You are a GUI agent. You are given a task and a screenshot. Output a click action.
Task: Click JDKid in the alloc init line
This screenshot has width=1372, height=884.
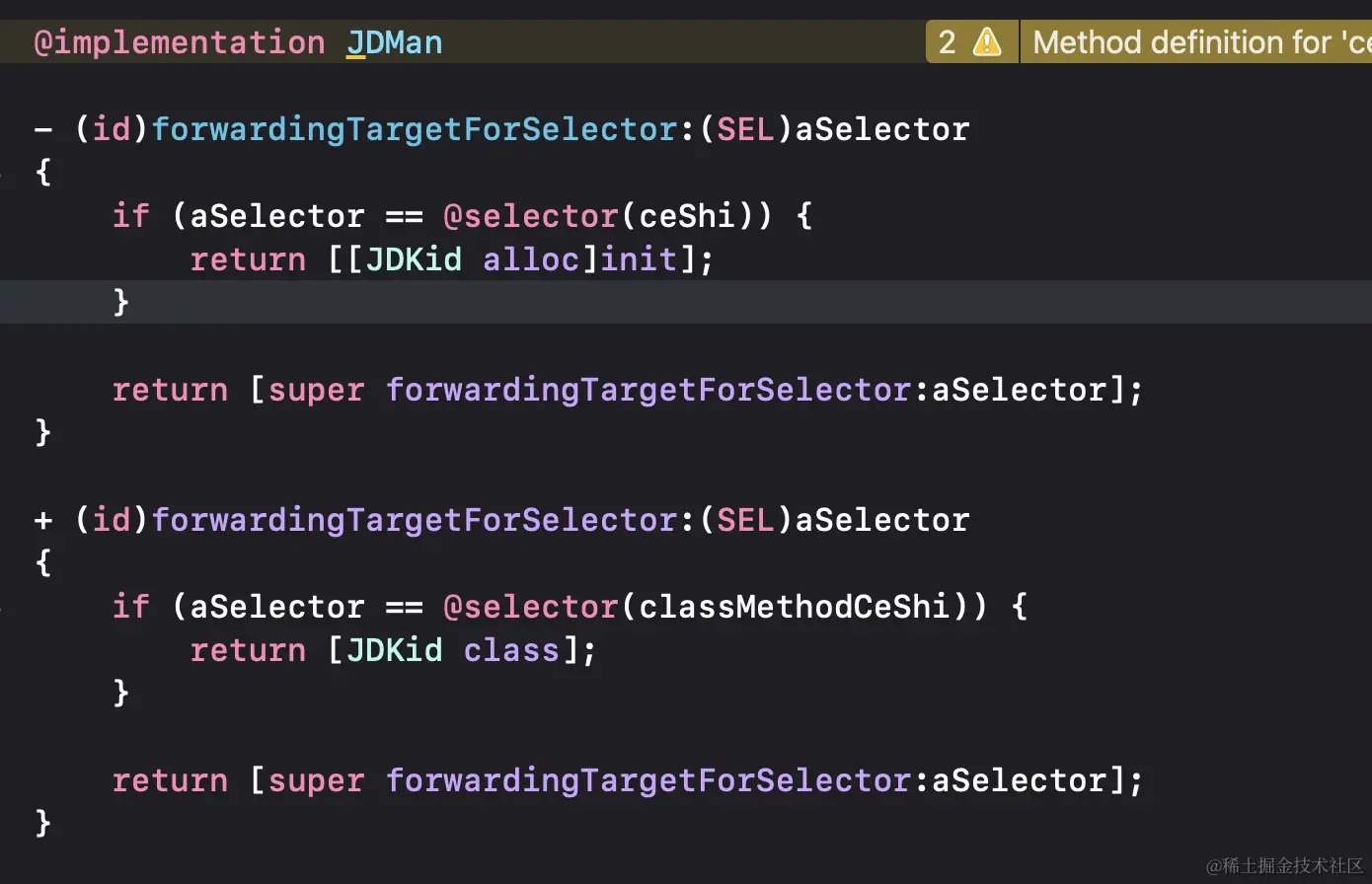pyautogui.click(x=414, y=258)
